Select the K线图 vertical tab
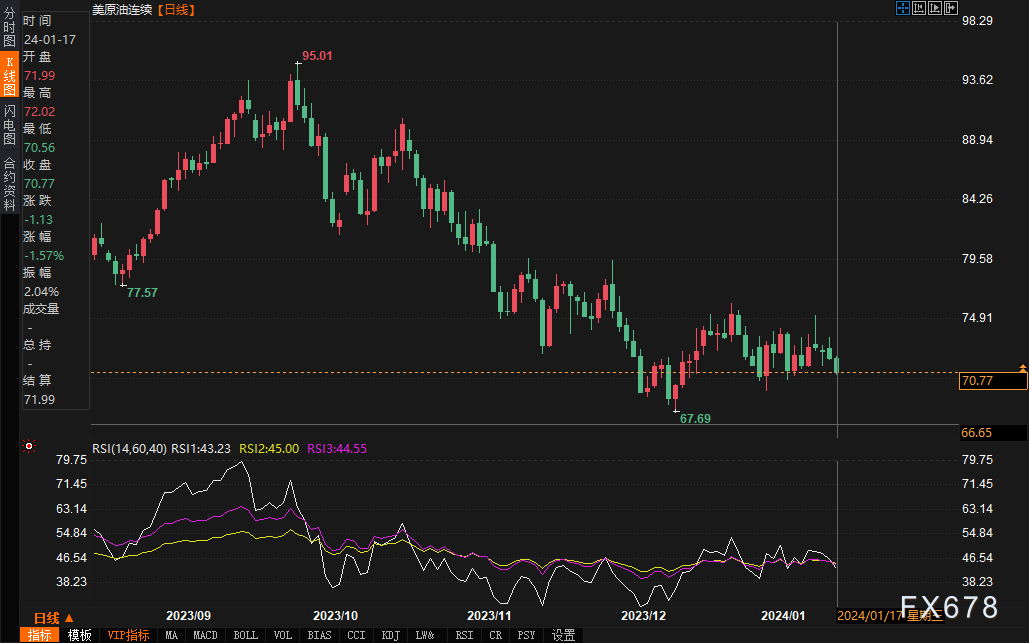Image resolution: width=1029 pixels, height=643 pixels. coord(9,75)
